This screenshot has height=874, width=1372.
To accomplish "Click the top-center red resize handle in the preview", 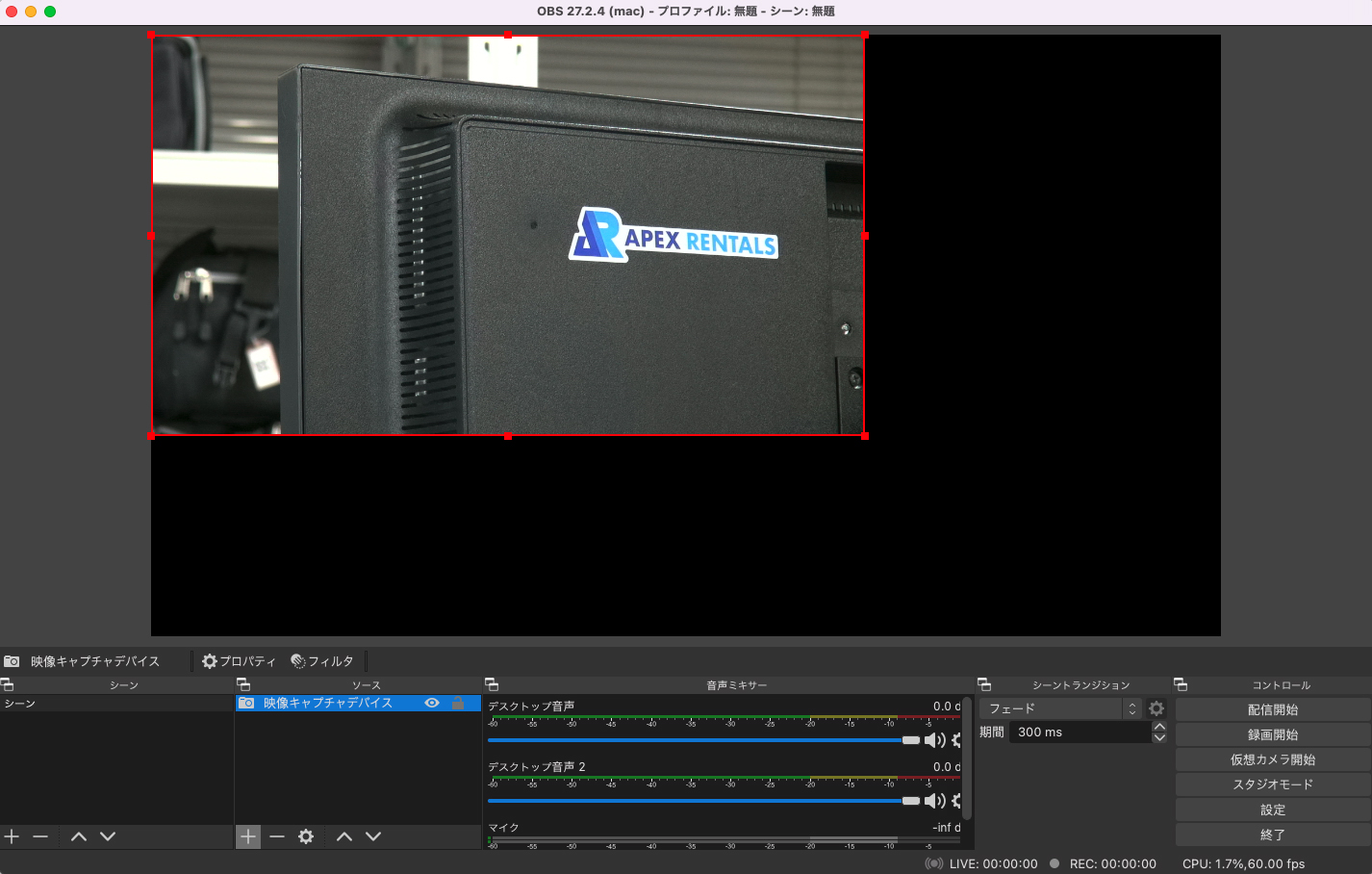I will coord(508,35).
